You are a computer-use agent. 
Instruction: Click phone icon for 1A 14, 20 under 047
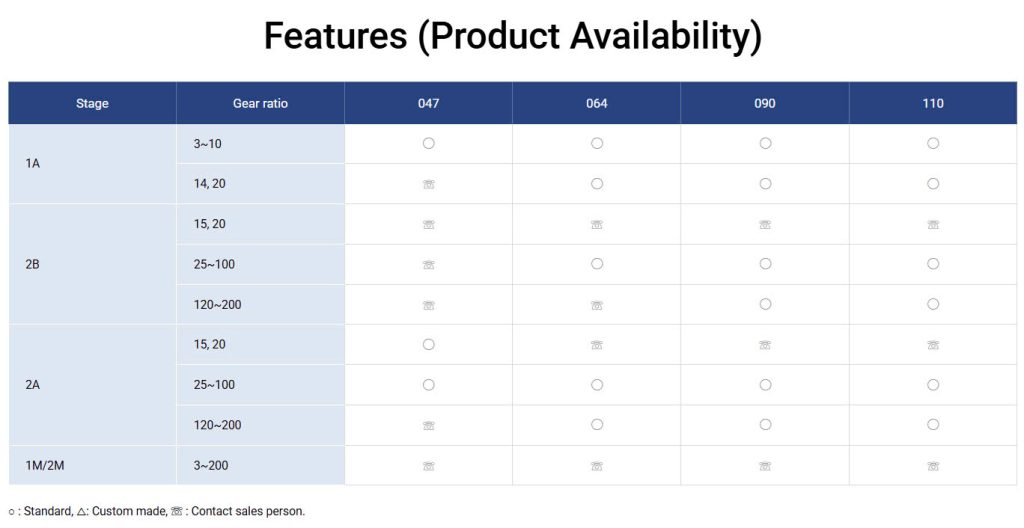428,184
